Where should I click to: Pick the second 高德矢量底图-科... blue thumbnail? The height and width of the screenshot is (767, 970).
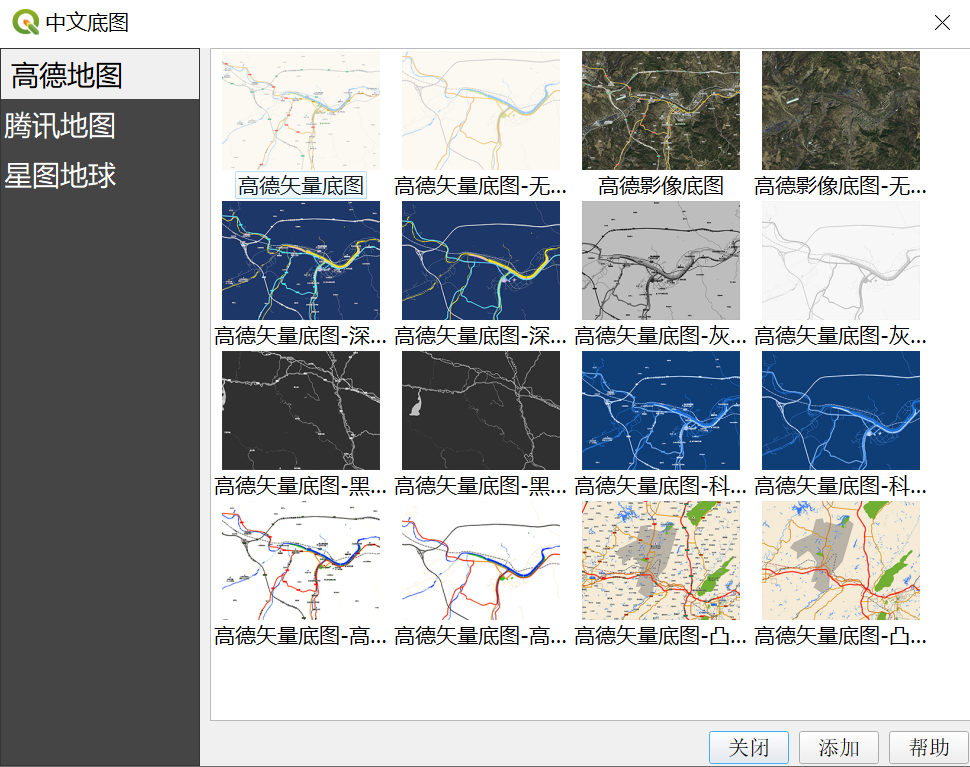[841, 411]
